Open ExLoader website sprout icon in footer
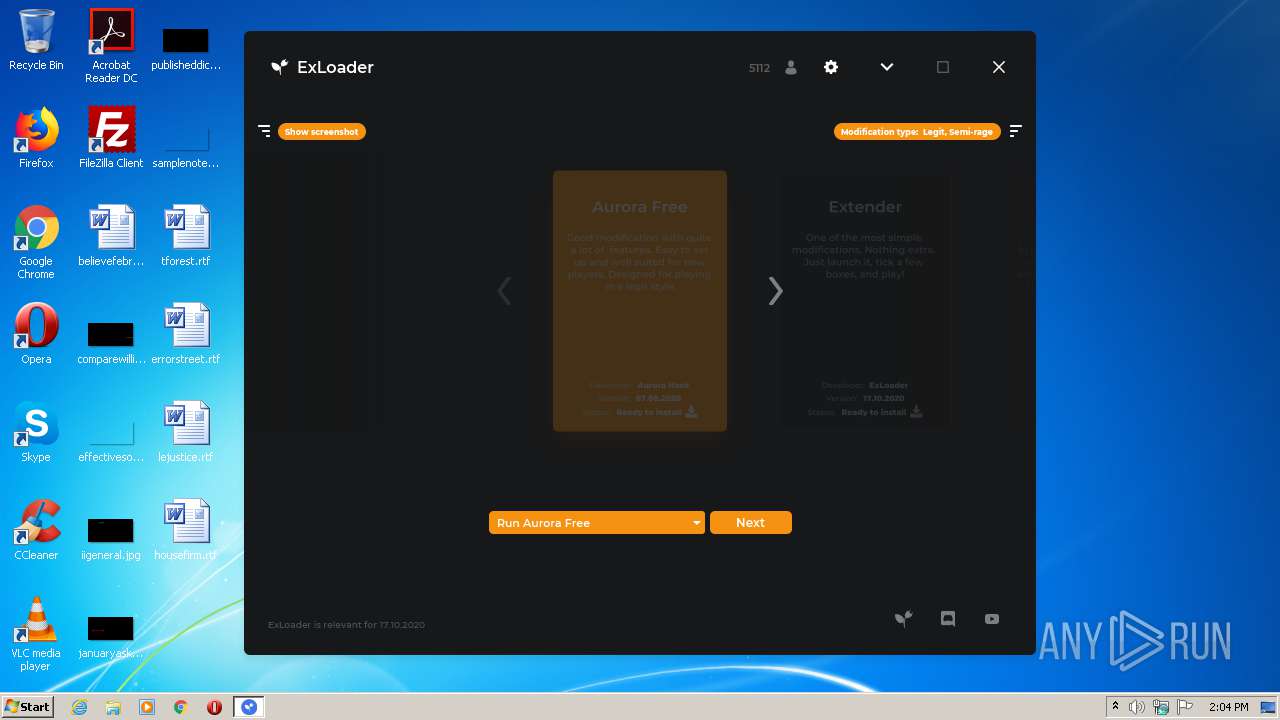1280x720 pixels. click(903, 619)
